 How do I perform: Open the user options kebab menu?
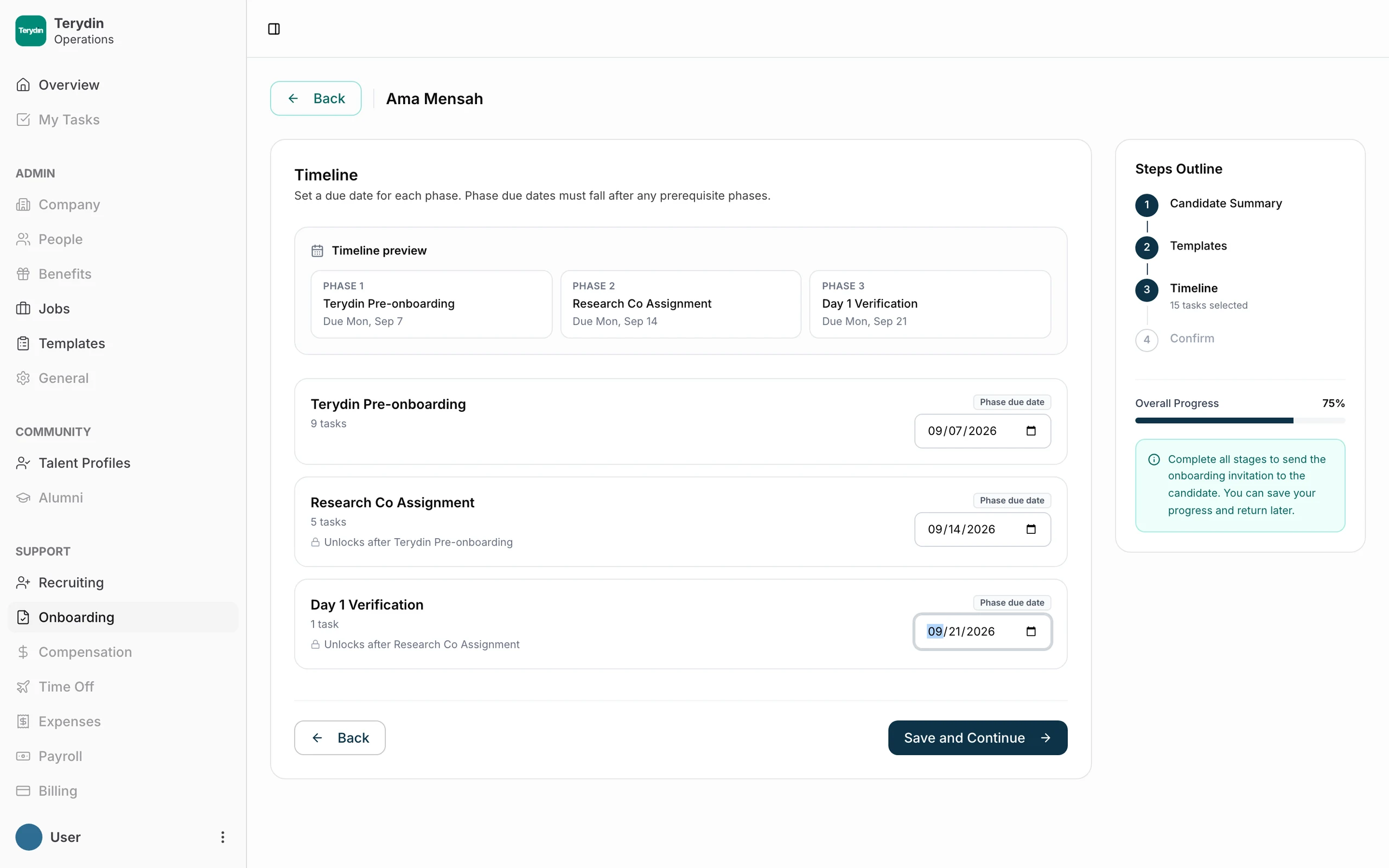point(222,837)
